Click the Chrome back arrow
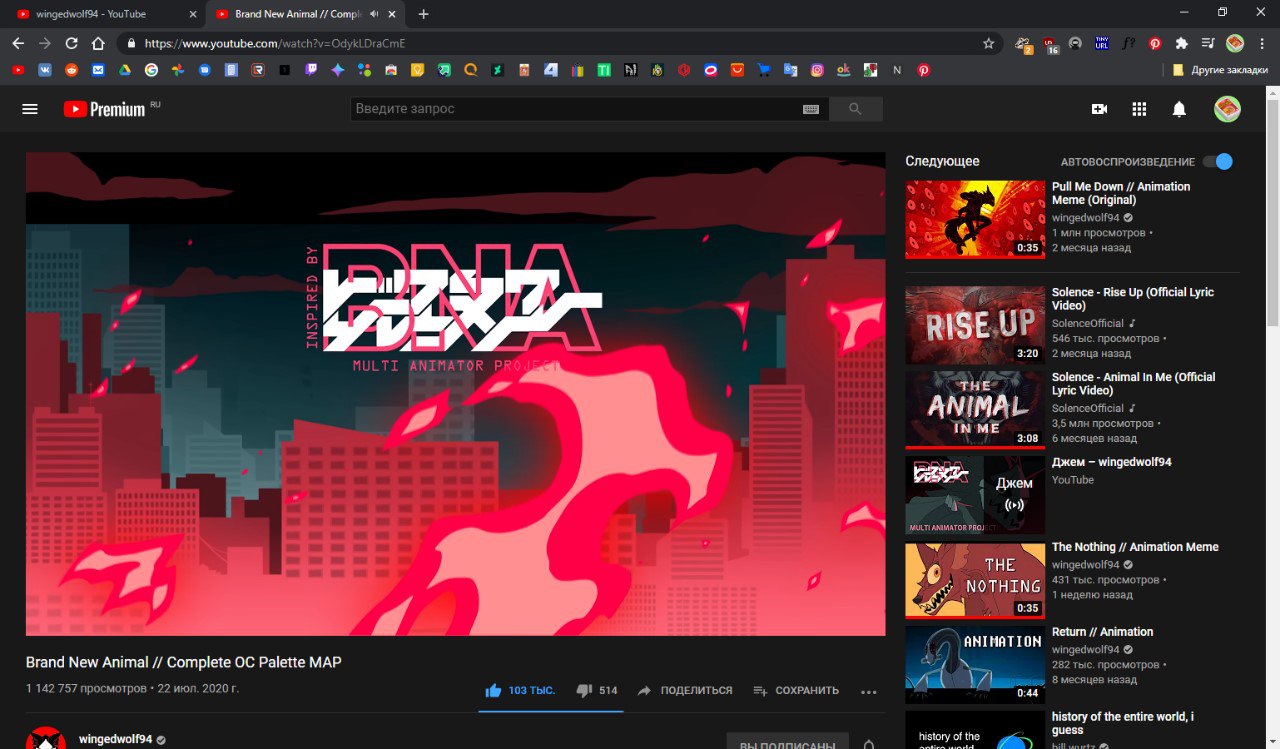This screenshot has height=749, width=1280. pyautogui.click(x=18, y=43)
